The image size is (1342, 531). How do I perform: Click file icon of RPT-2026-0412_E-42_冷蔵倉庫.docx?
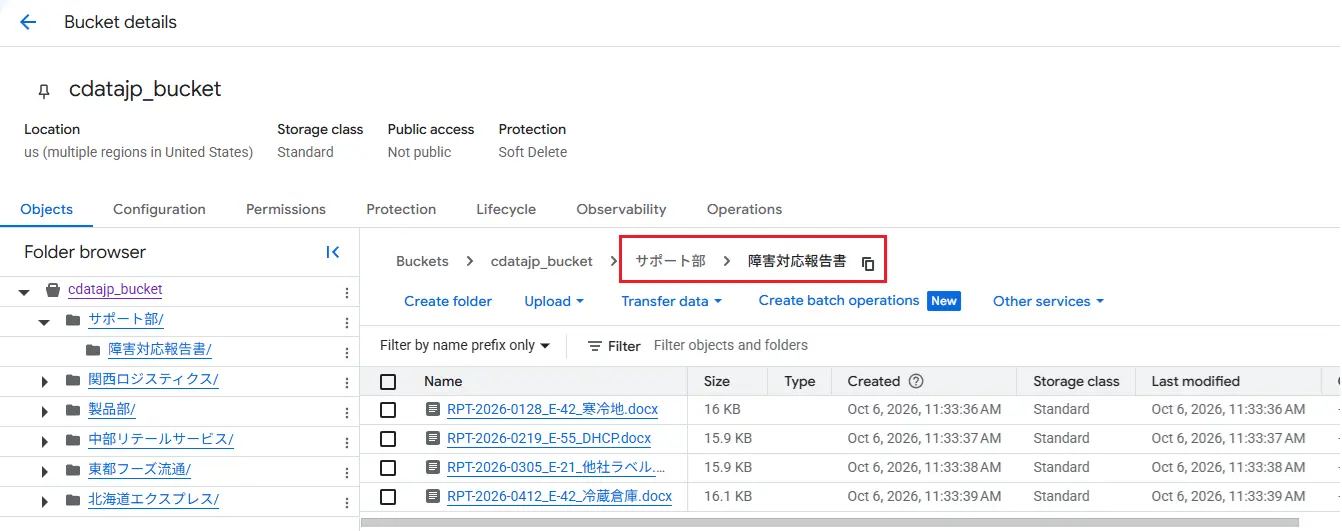(432, 496)
